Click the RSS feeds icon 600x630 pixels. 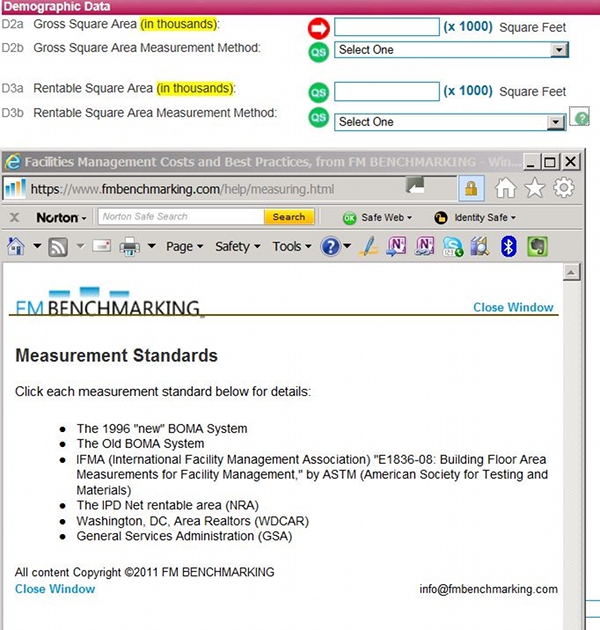tap(58, 247)
